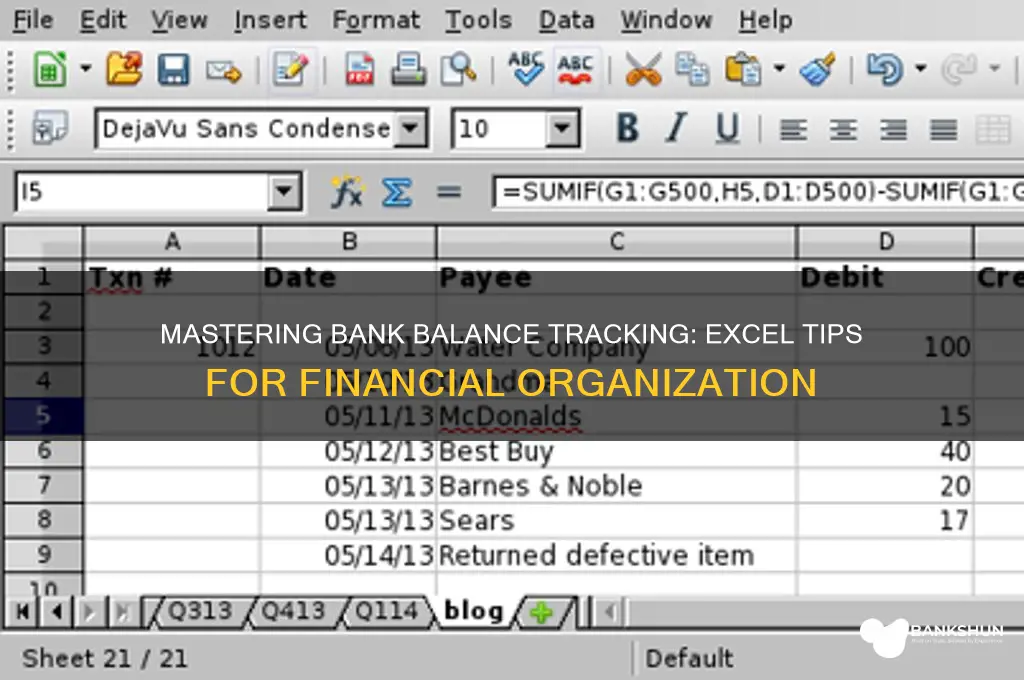Click the Print file icon
The image size is (1024, 680).
[408, 69]
